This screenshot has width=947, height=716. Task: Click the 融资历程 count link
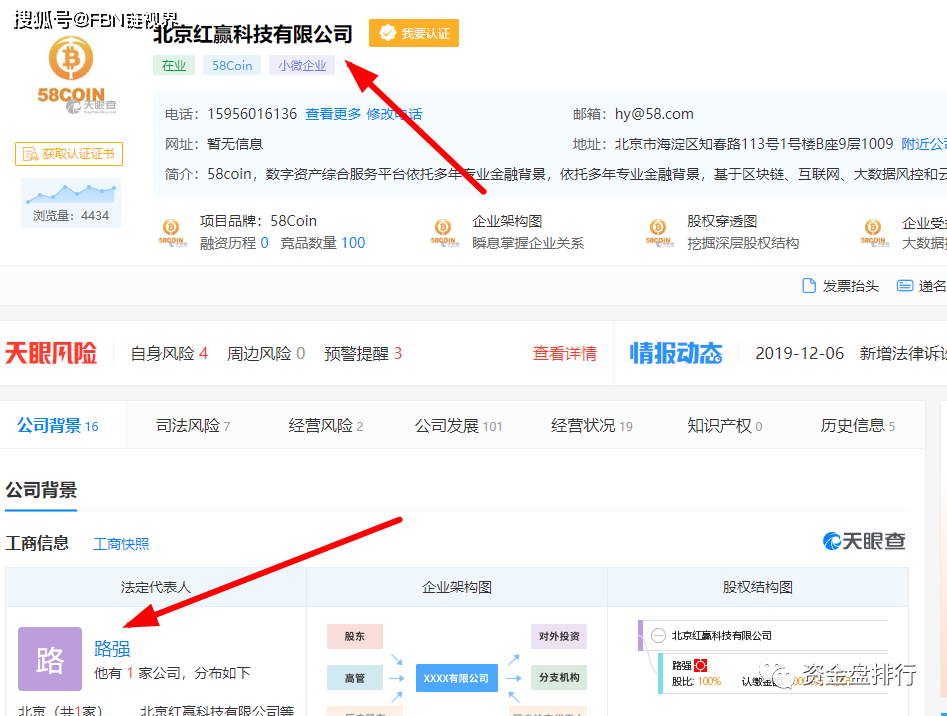tap(234, 243)
